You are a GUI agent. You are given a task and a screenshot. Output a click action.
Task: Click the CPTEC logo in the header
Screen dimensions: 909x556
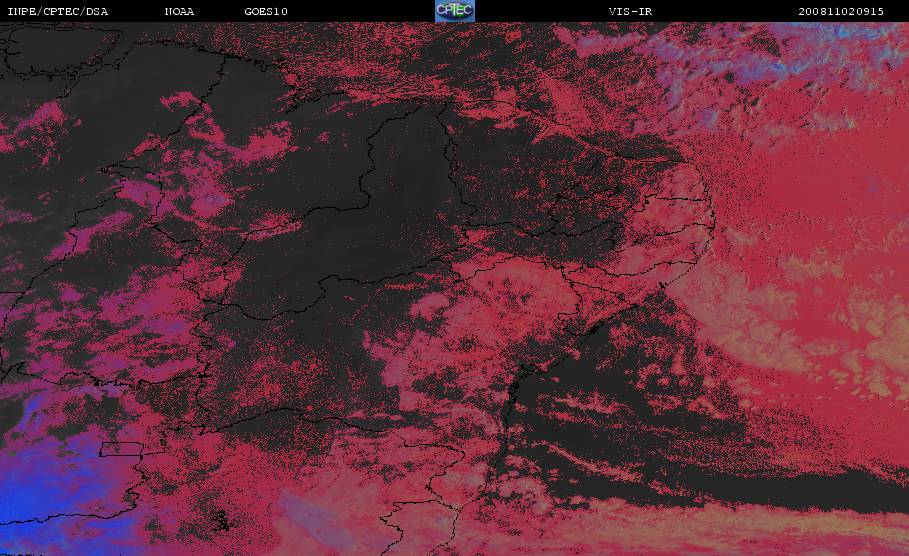[454, 11]
